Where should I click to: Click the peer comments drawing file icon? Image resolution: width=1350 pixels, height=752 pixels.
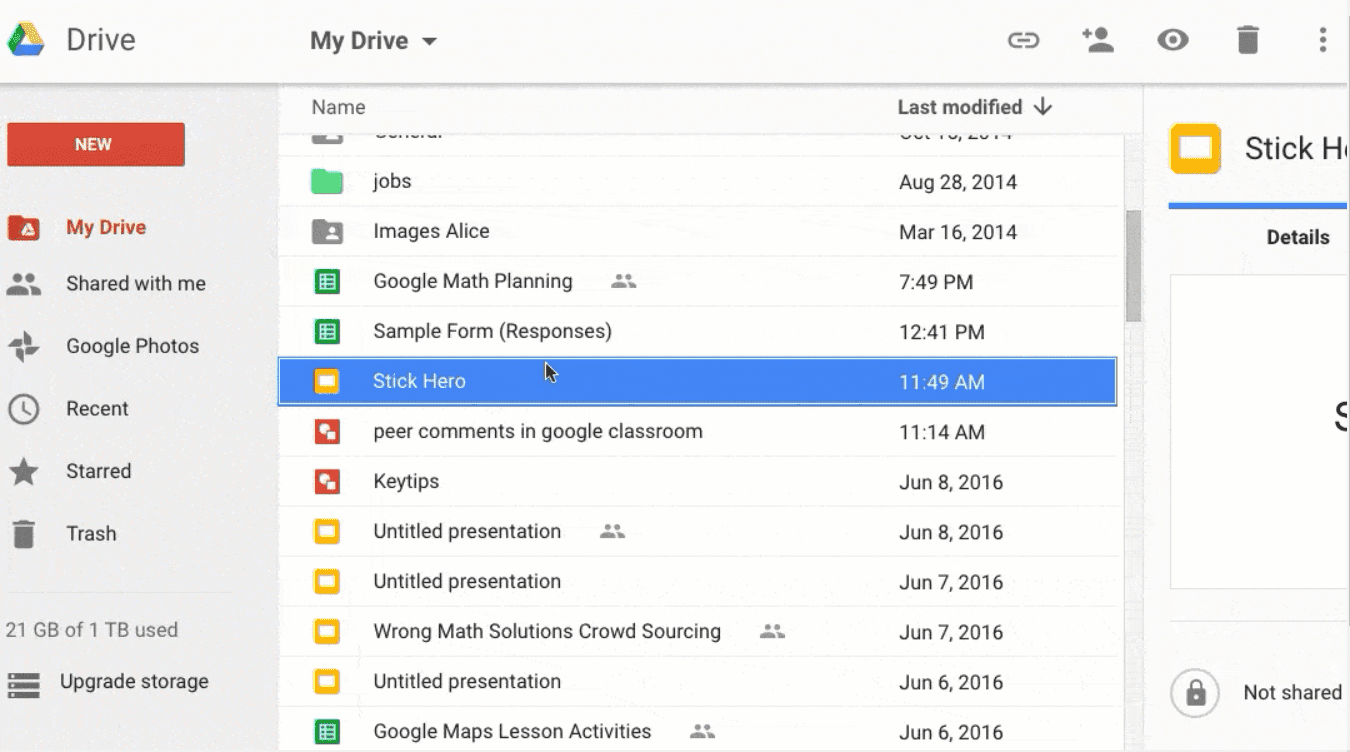[327, 432]
